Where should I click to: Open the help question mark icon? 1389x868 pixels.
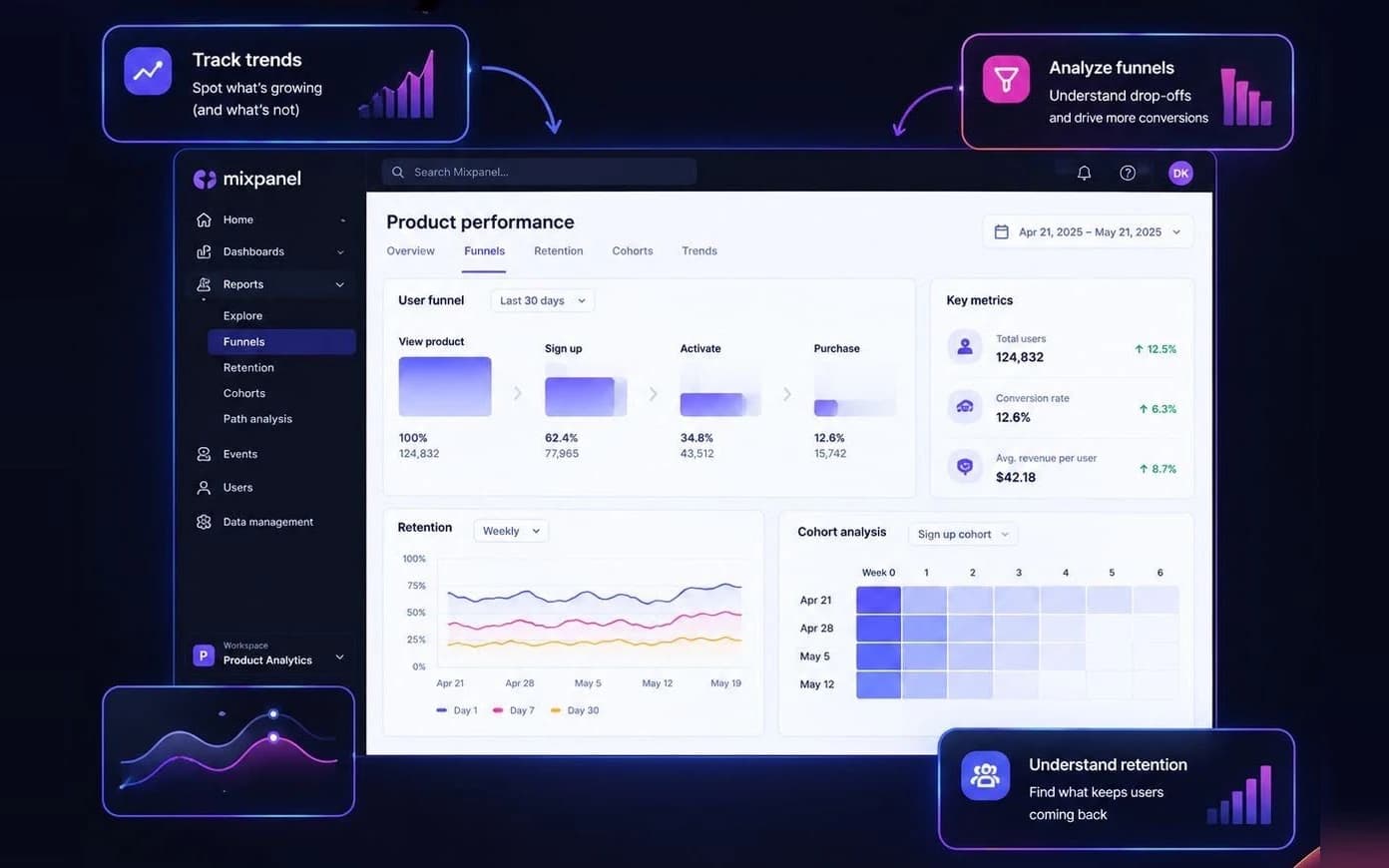coord(1128,173)
